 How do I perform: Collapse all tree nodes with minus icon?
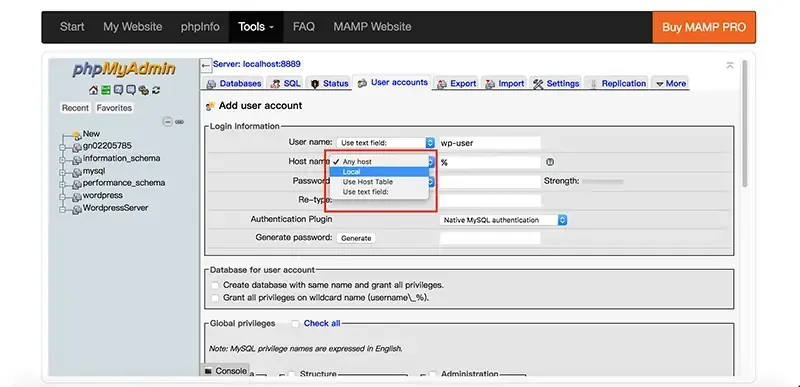[167, 122]
